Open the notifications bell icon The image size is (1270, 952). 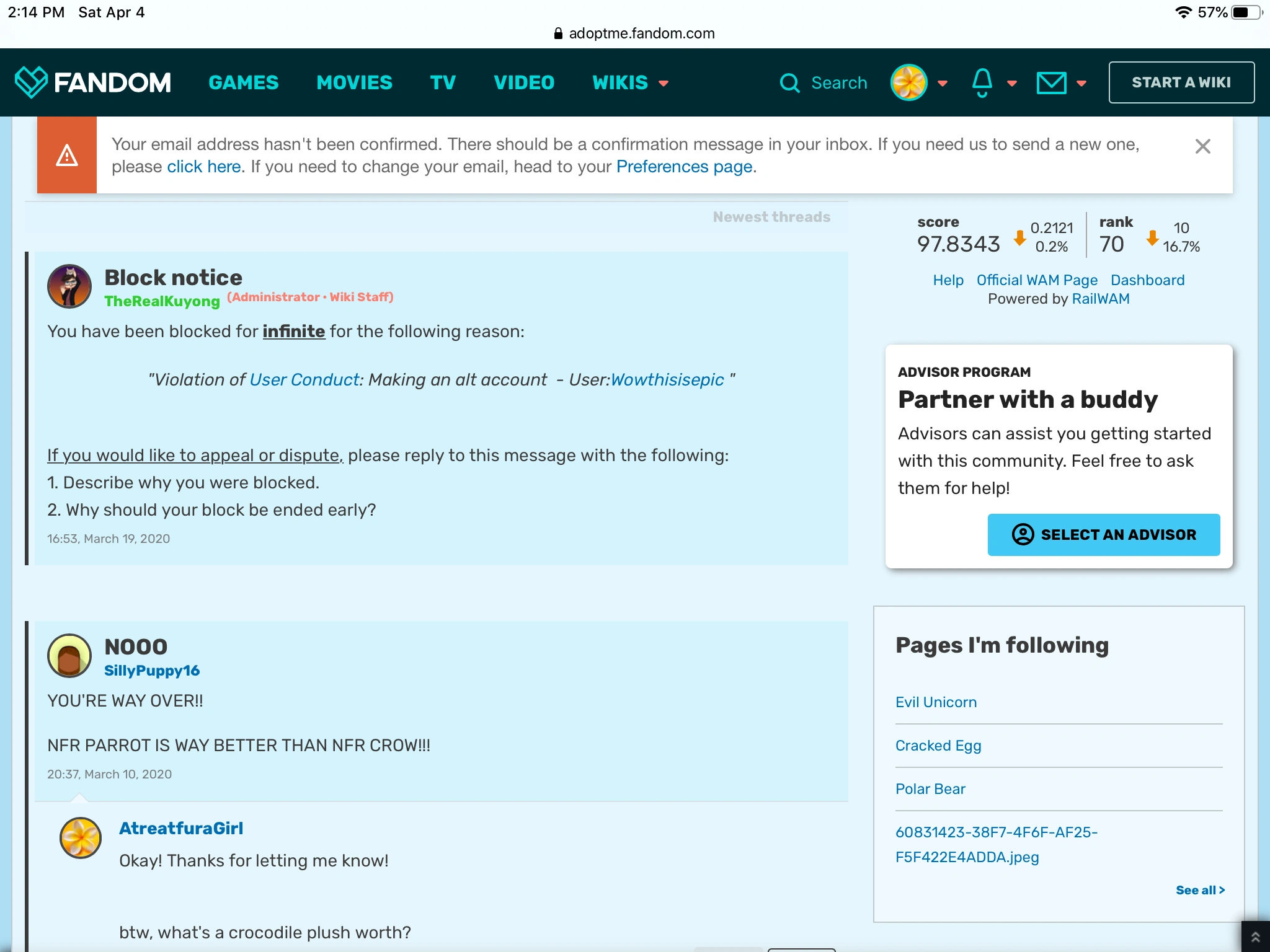982,82
